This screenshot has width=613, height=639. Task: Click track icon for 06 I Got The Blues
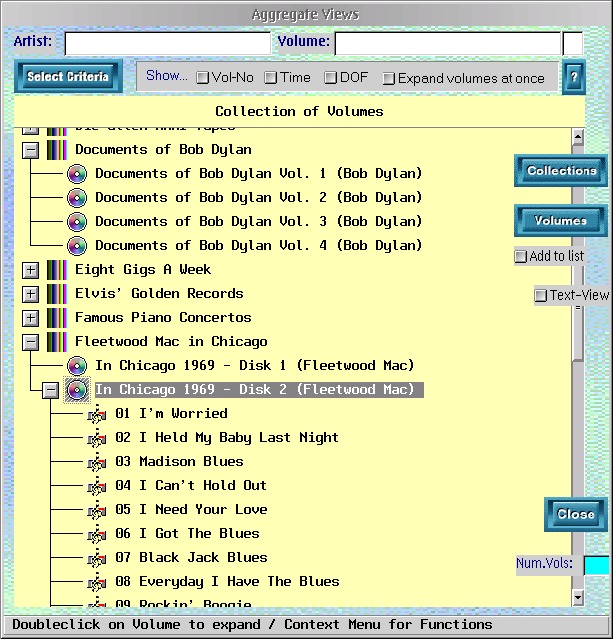coord(97,535)
